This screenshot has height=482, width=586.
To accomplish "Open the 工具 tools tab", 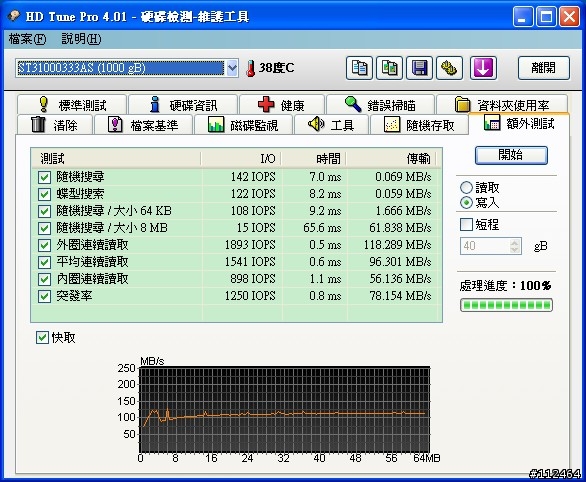I will [x=331, y=125].
